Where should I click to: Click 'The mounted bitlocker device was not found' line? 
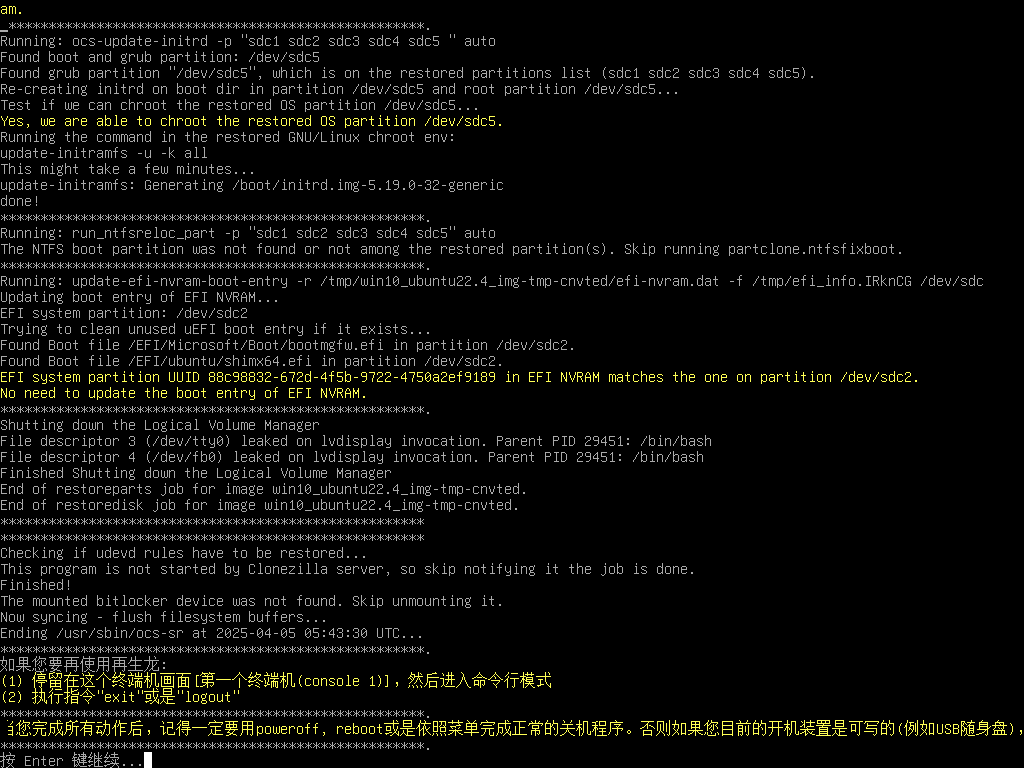pos(252,601)
